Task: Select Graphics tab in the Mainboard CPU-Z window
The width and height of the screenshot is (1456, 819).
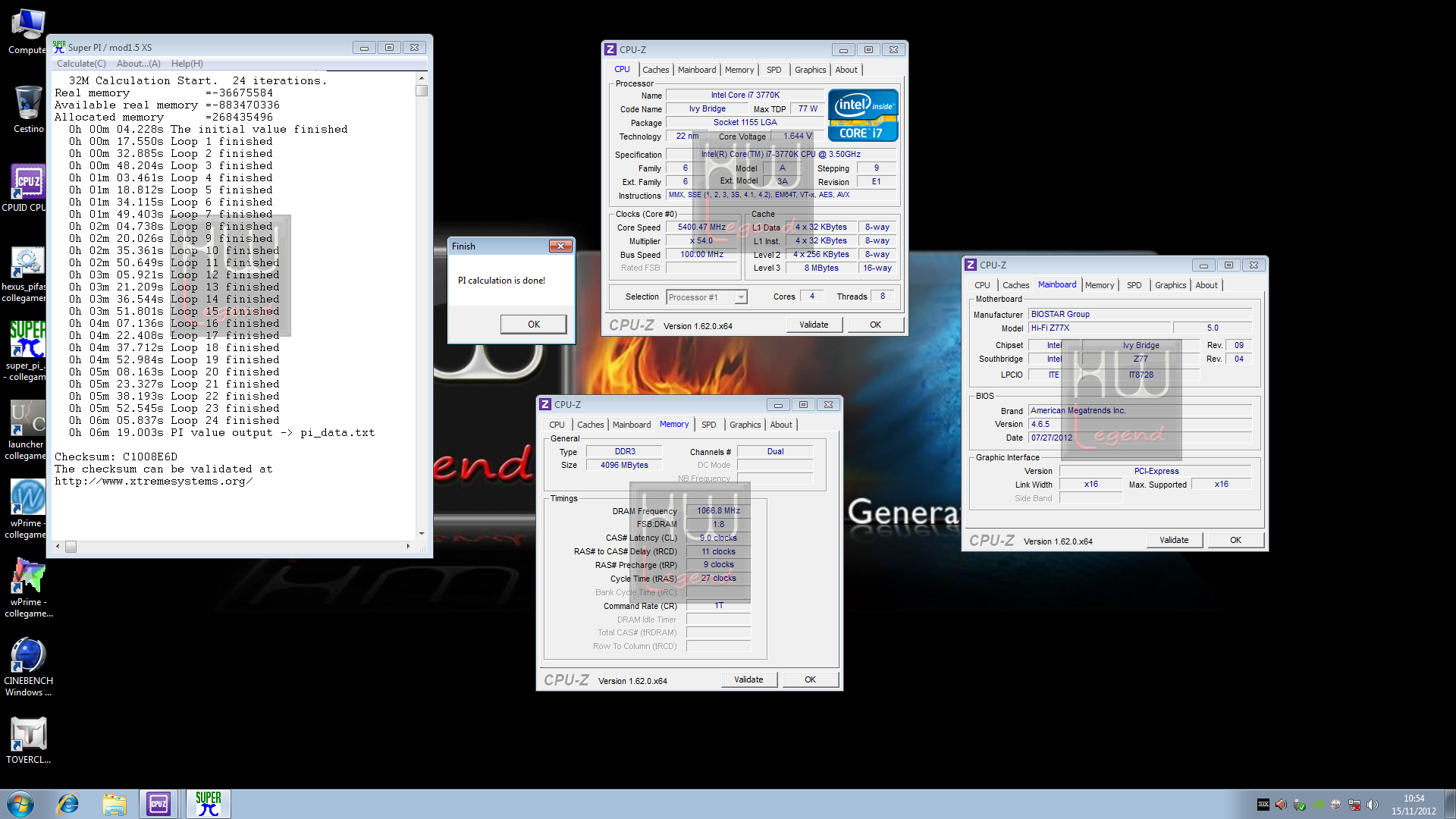Action: 1170,285
